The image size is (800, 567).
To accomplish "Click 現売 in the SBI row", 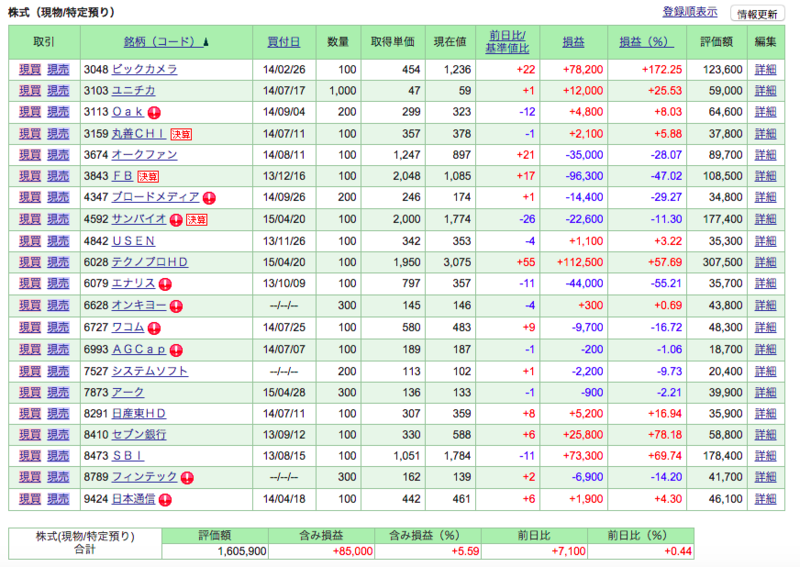I will pos(58,456).
